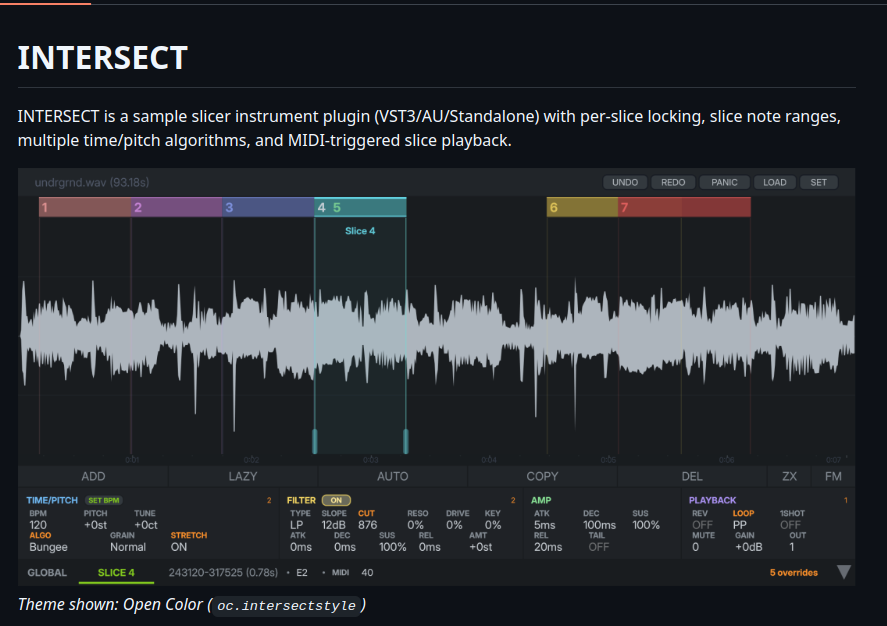
Task: Edit the filter envelope SUS 100% value
Action: pyautogui.click(x=393, y=547)
